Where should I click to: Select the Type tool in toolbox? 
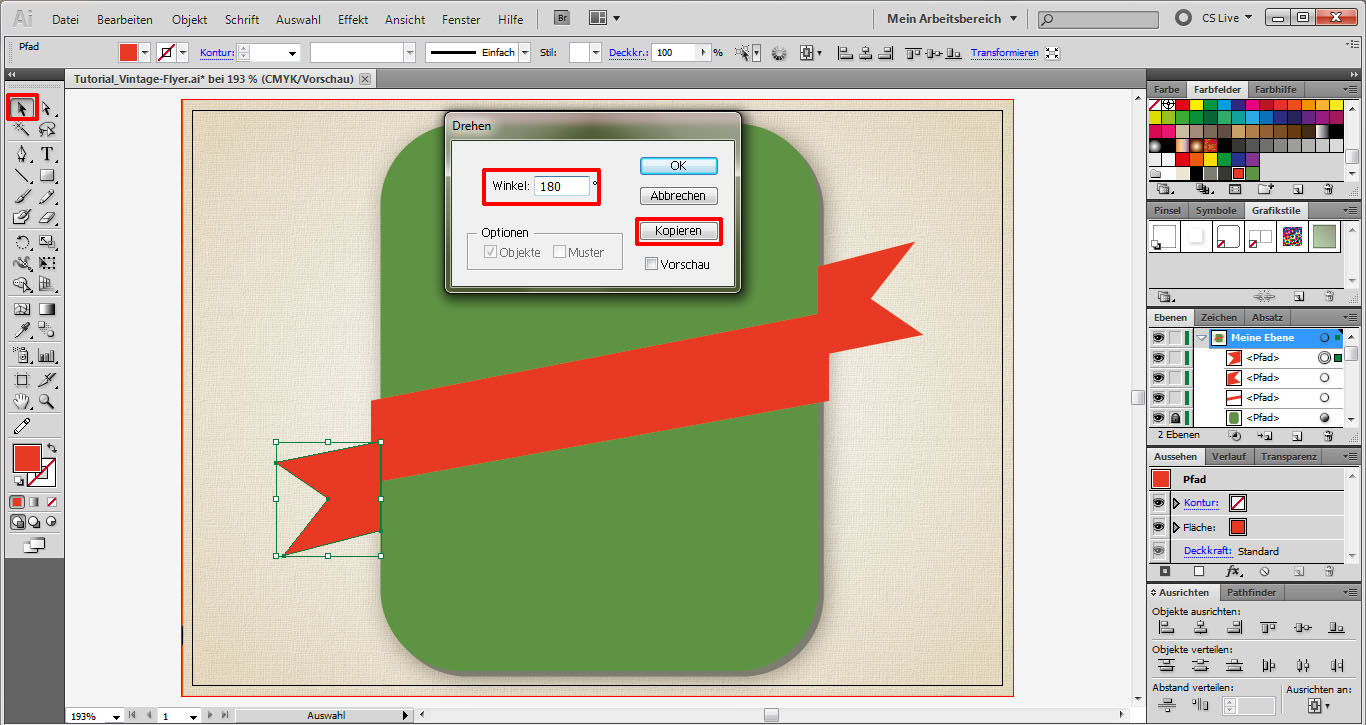click(x=47, y=154)
